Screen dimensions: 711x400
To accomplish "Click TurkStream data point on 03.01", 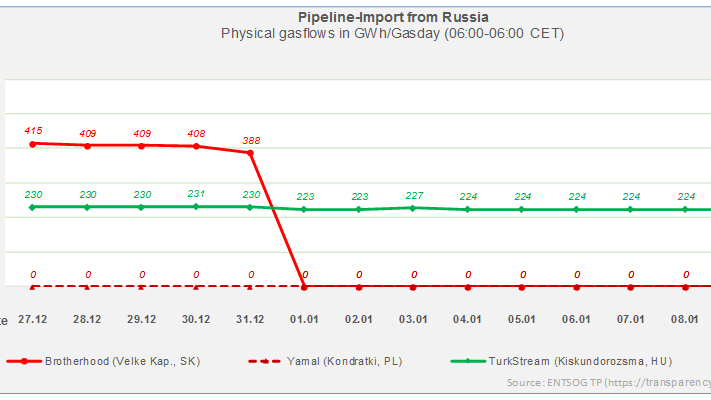I will point(413,207).
